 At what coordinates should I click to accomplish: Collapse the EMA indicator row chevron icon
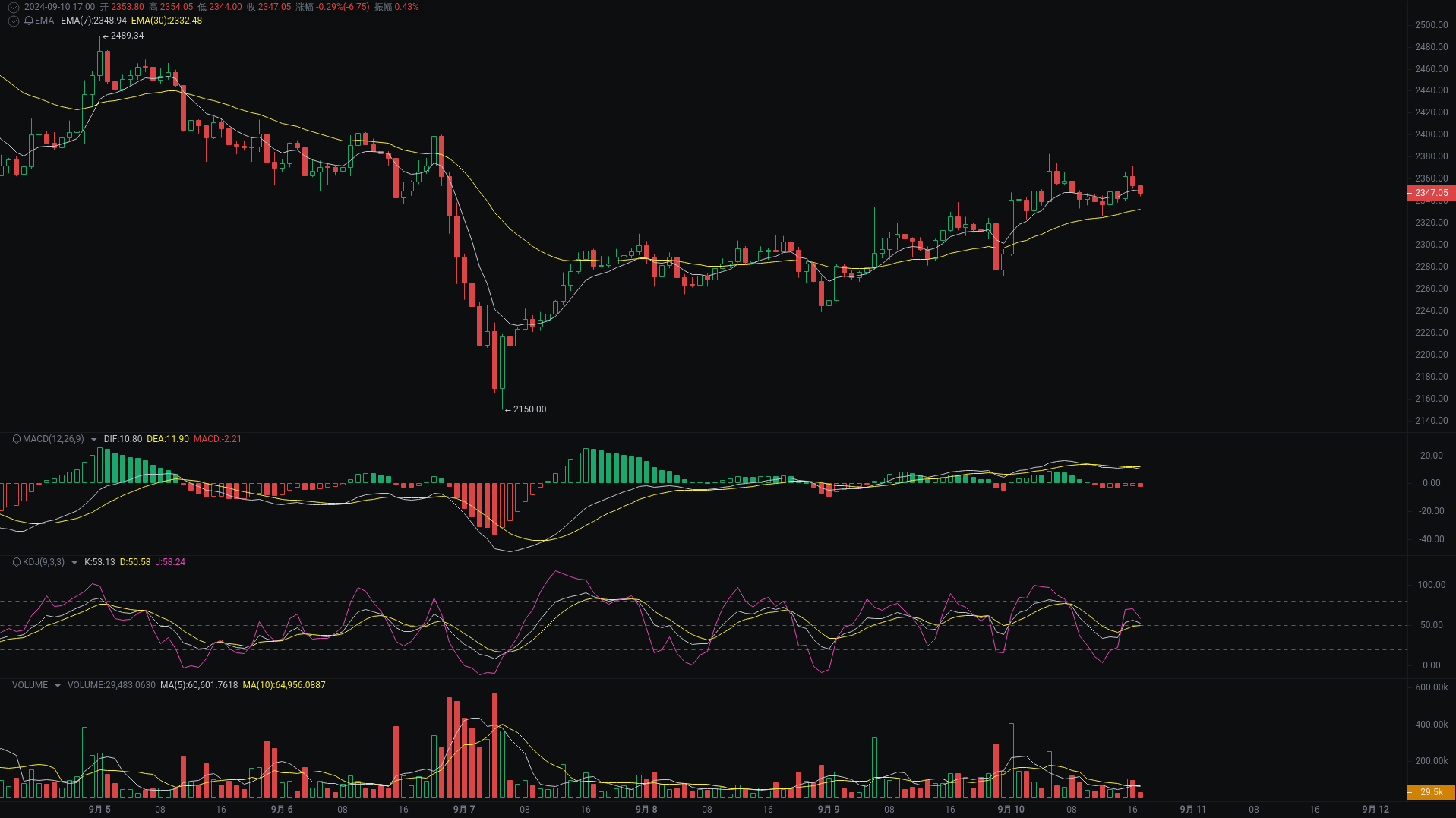point(14,21)
